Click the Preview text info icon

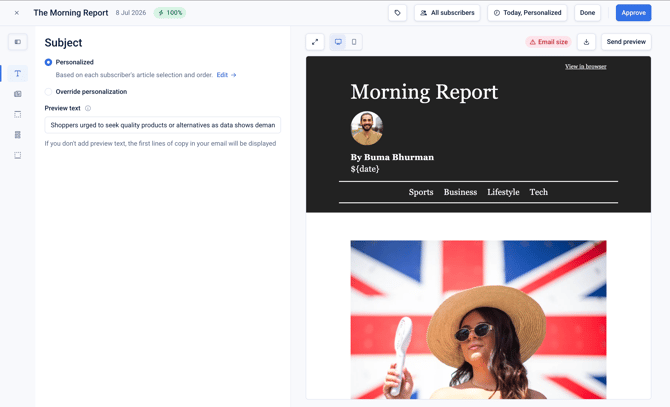(x=88, y=108)
